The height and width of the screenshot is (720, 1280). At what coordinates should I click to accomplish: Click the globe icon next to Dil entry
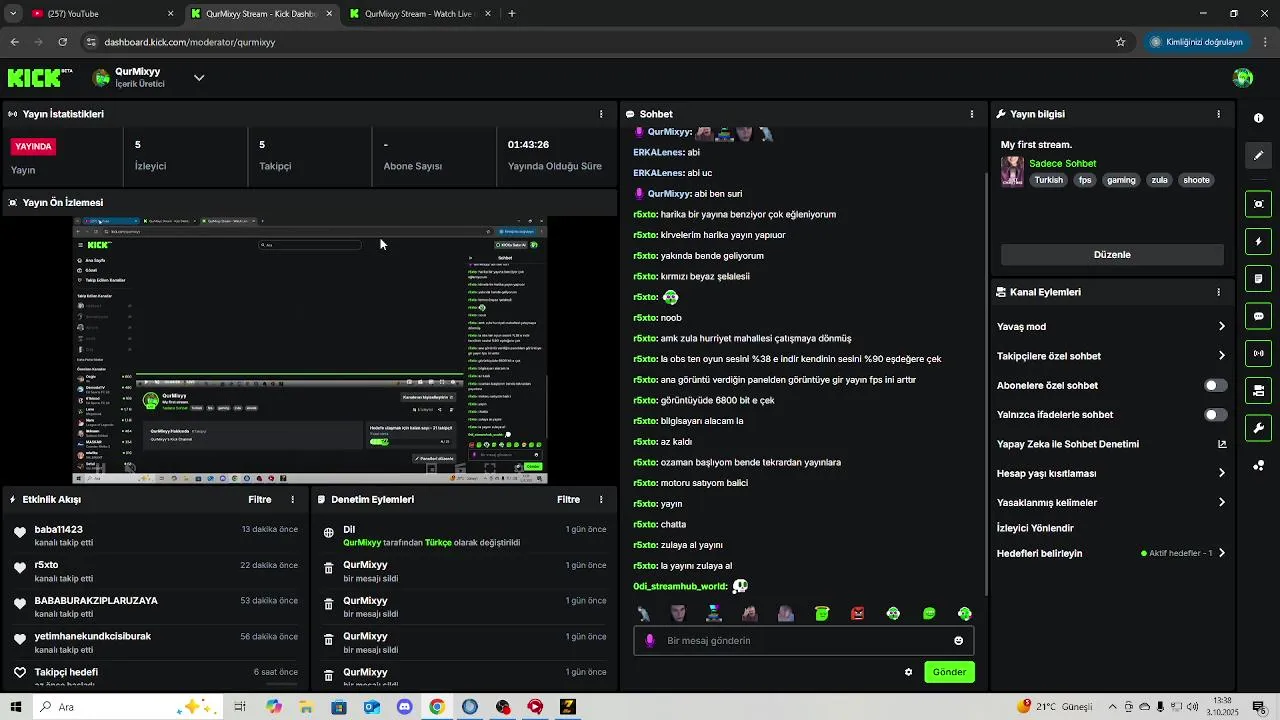(x=328, y=533)
